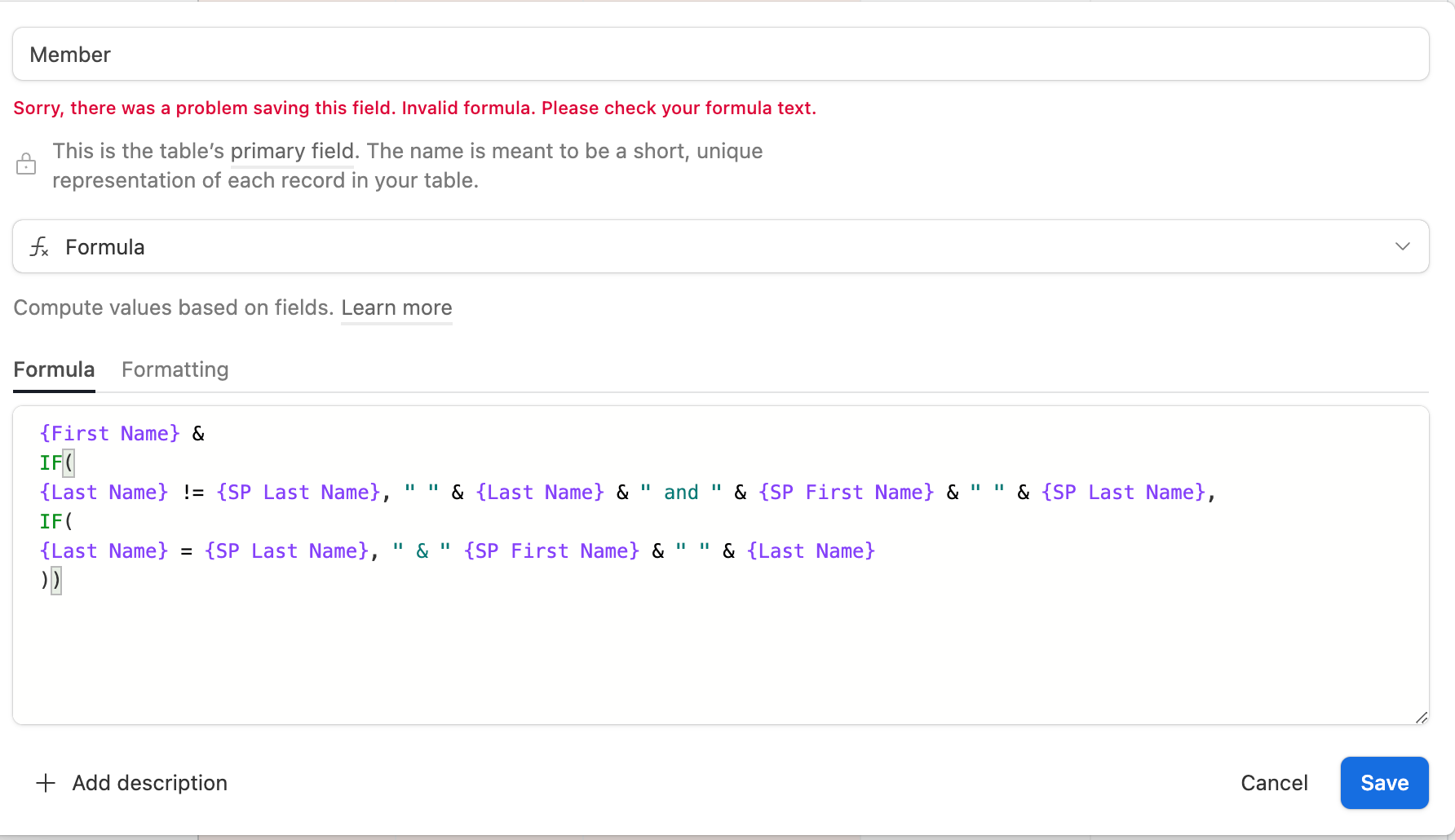Click Compute values based on fields text

click(x=174, y=307)
